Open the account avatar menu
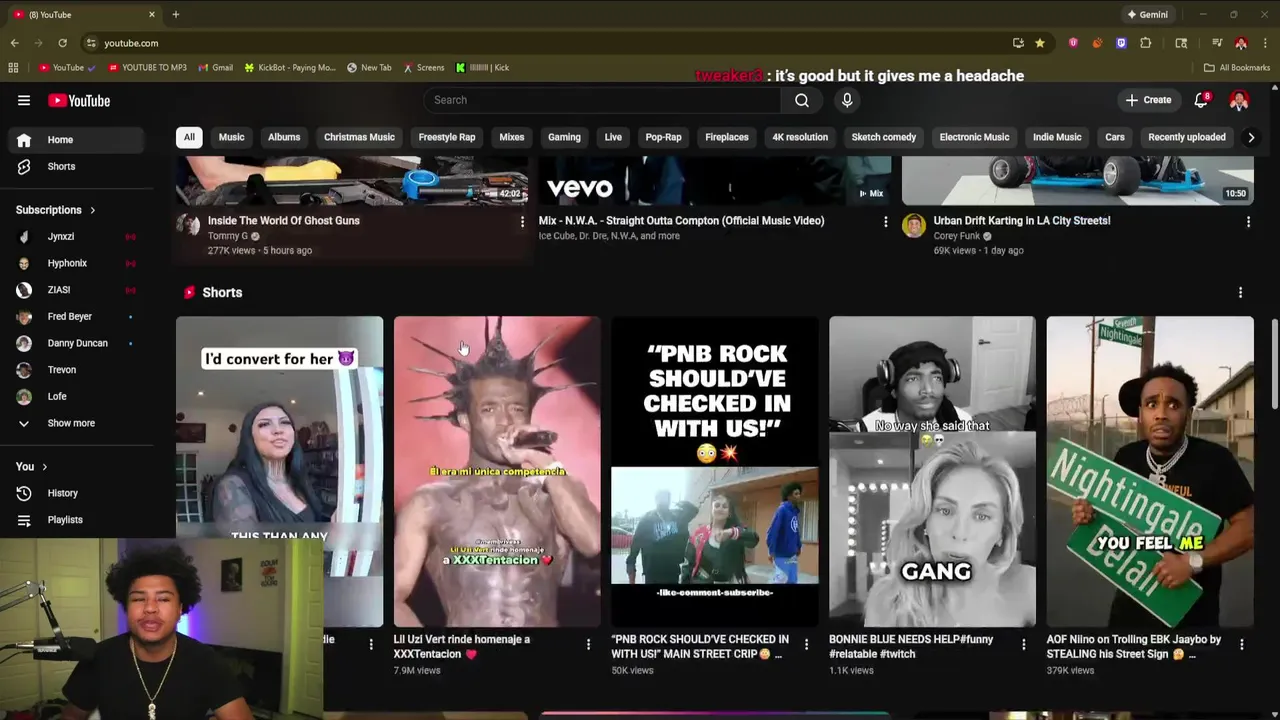The width and height of the screenshot is (1280, 720). [1239, 100]
